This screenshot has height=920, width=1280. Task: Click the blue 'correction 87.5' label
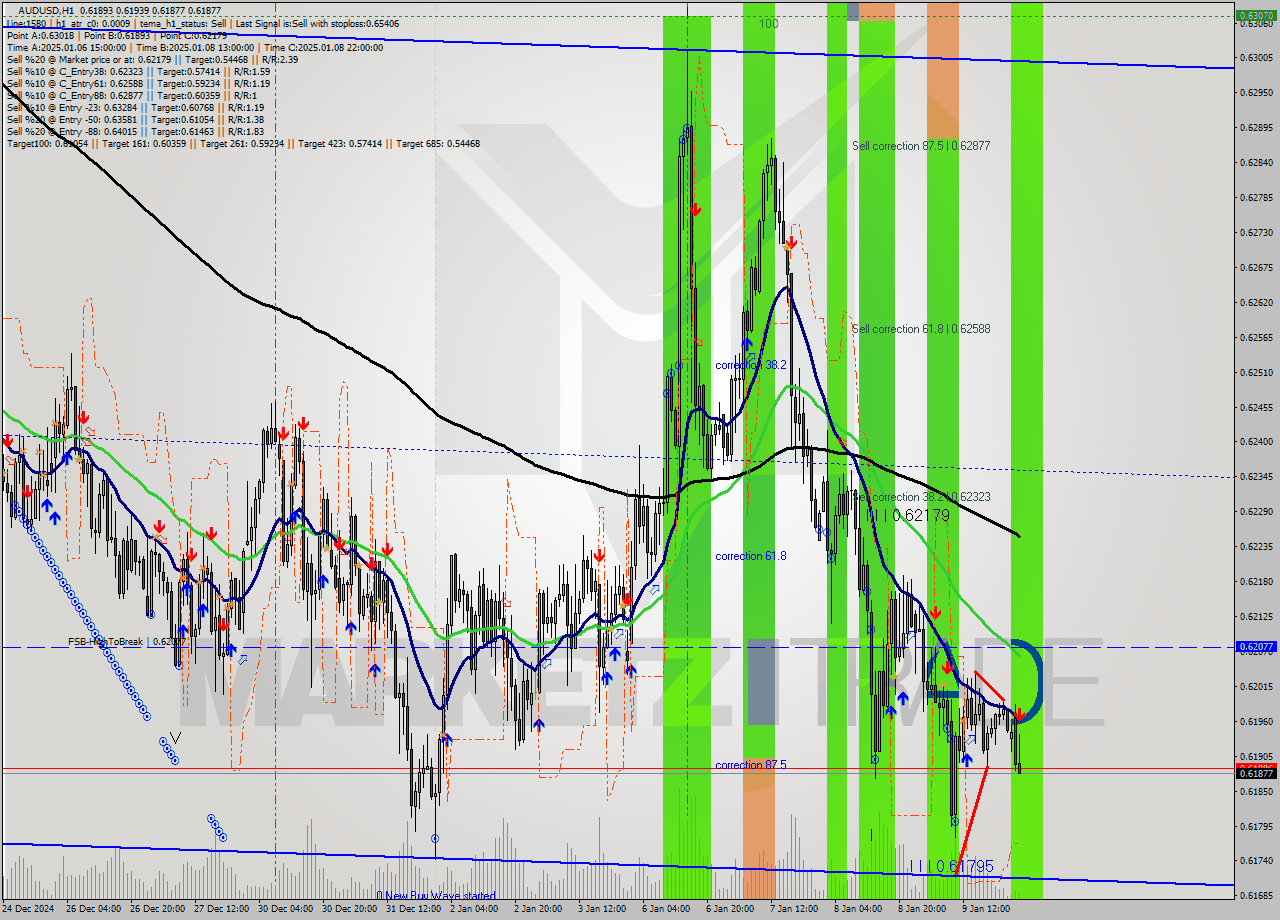click(751, 765)
